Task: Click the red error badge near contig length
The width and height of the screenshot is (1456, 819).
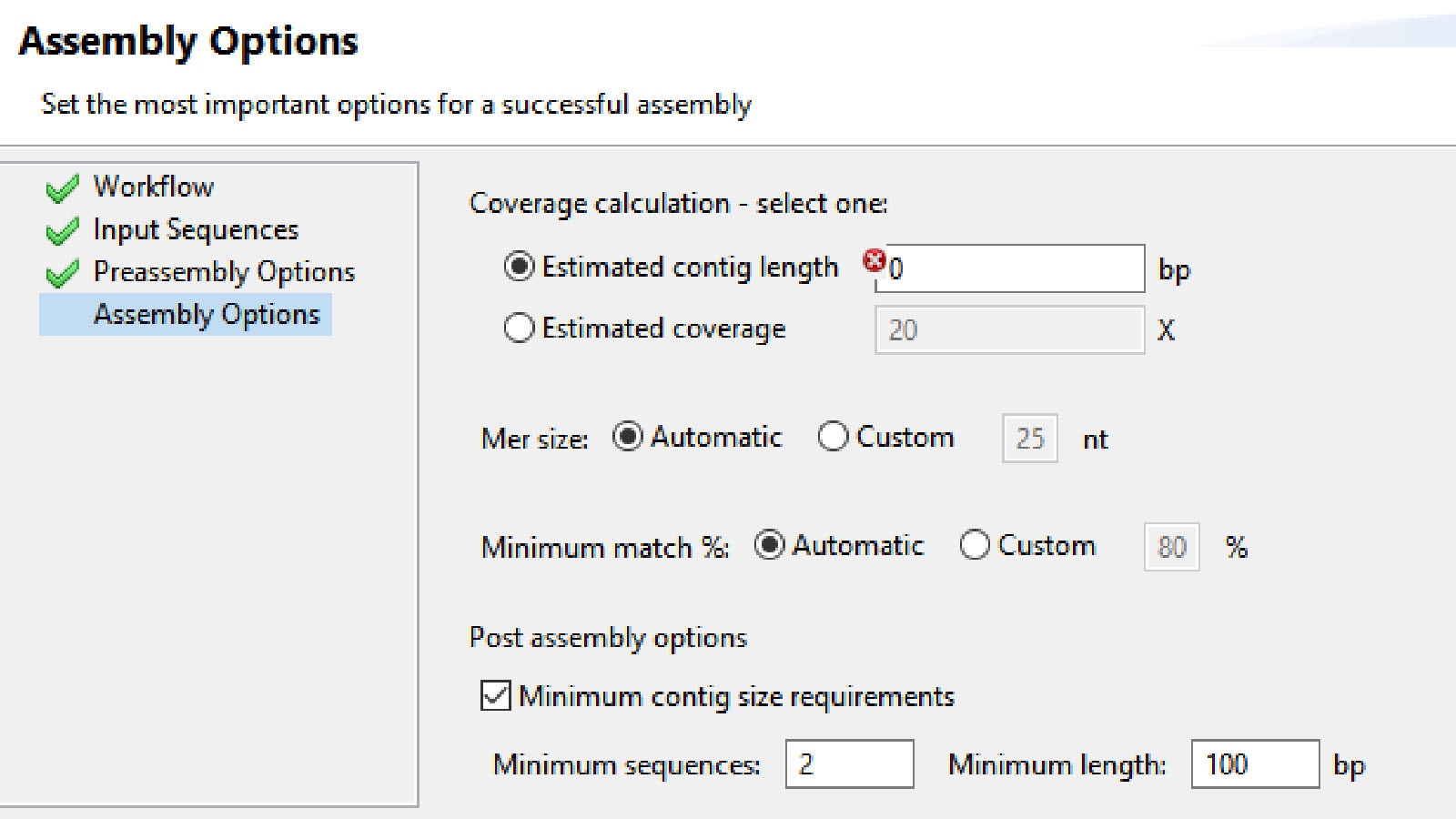Action: pos(875,259)
